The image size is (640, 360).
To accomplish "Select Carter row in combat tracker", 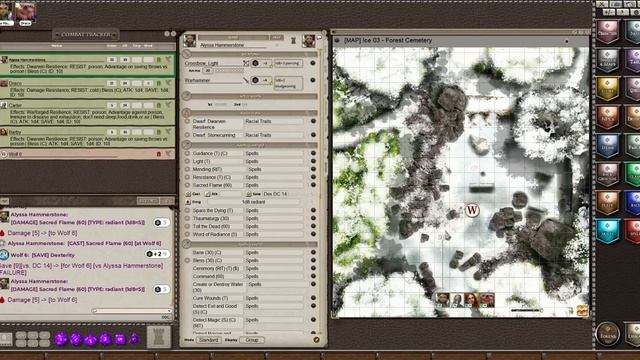I will click(87, 113).
